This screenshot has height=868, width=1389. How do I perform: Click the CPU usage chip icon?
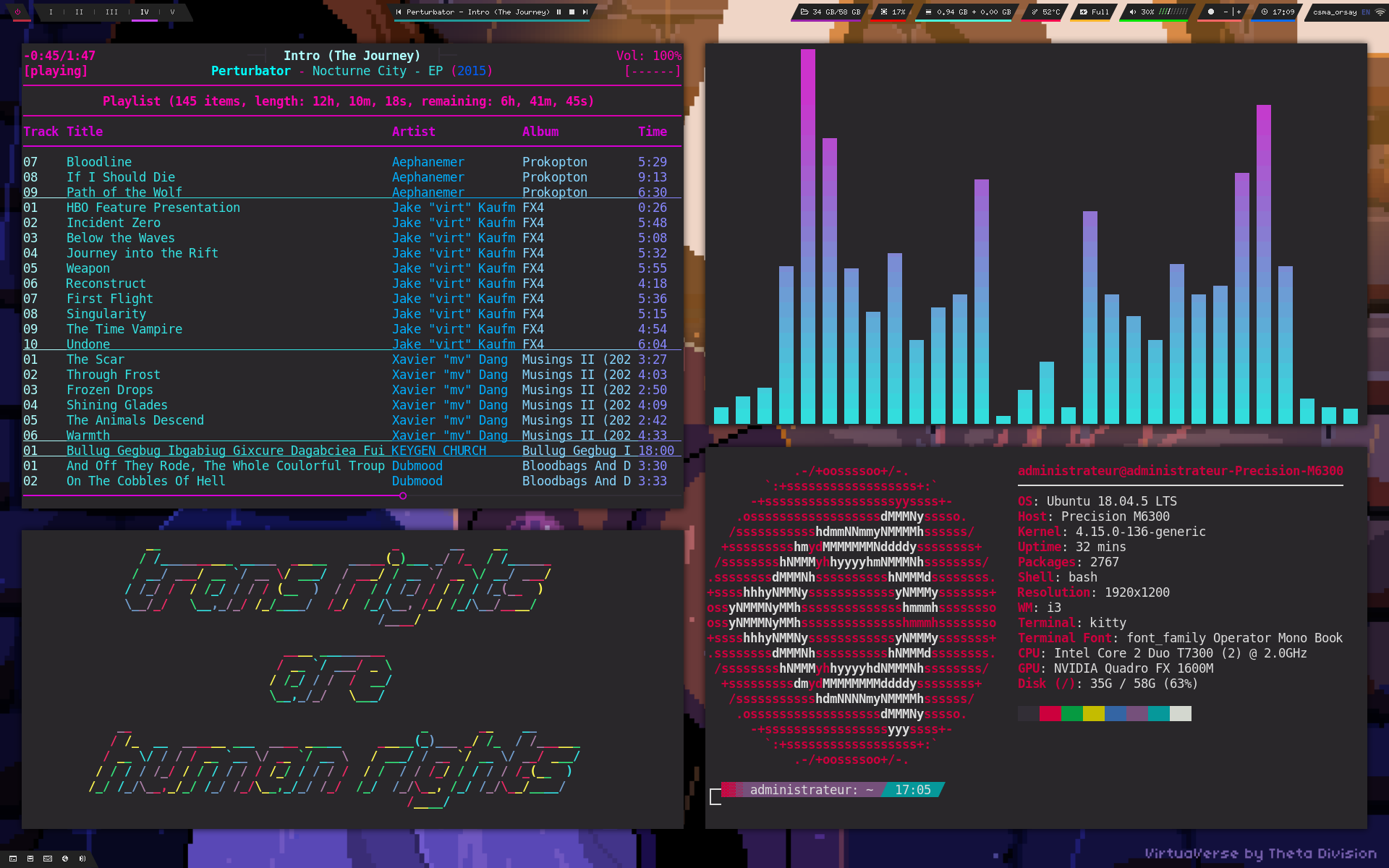[884, 12]
